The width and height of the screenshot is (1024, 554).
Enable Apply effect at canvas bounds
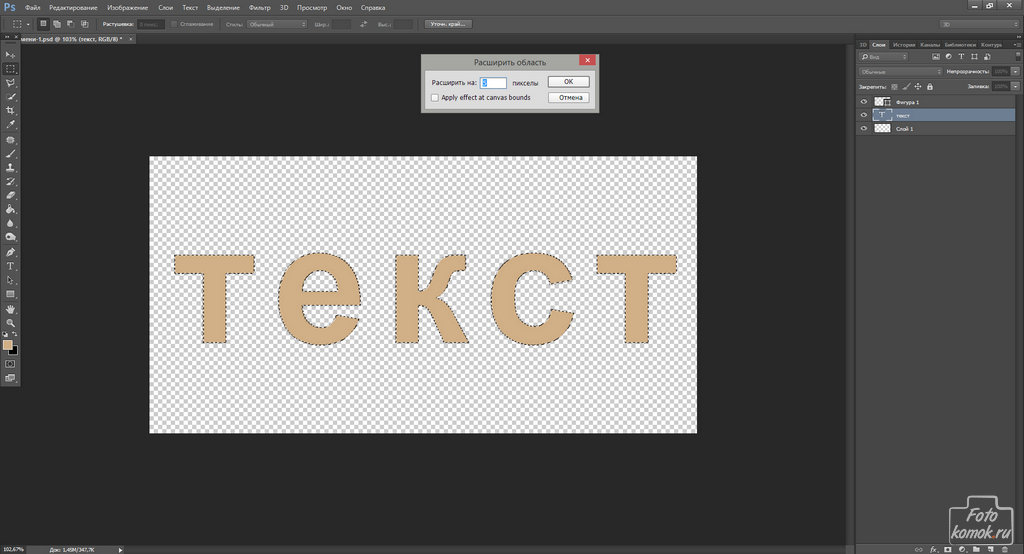click(434, 98)
